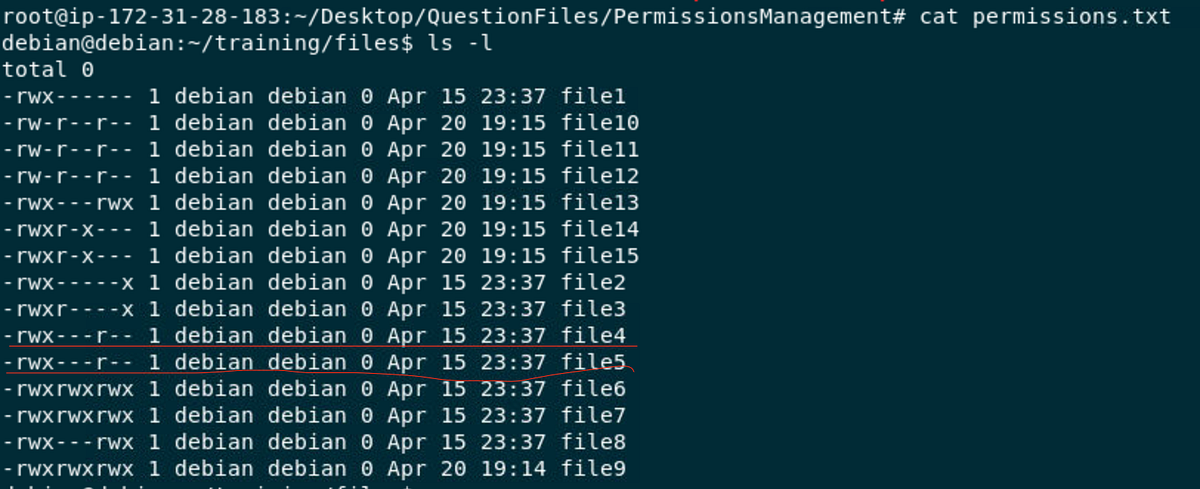Click on file11 in the listing

pos(599,150)
